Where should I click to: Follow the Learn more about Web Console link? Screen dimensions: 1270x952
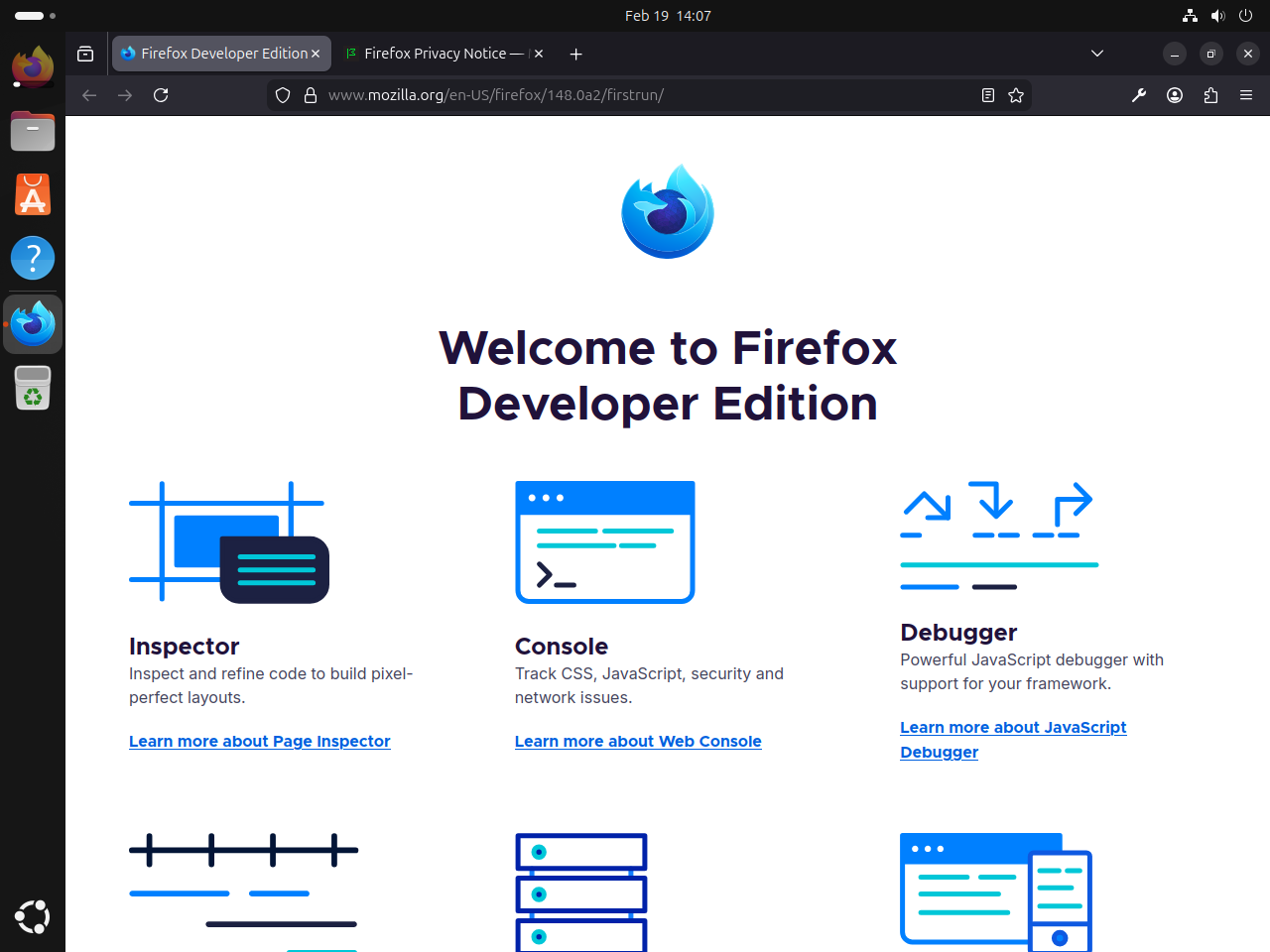point(638,741)
